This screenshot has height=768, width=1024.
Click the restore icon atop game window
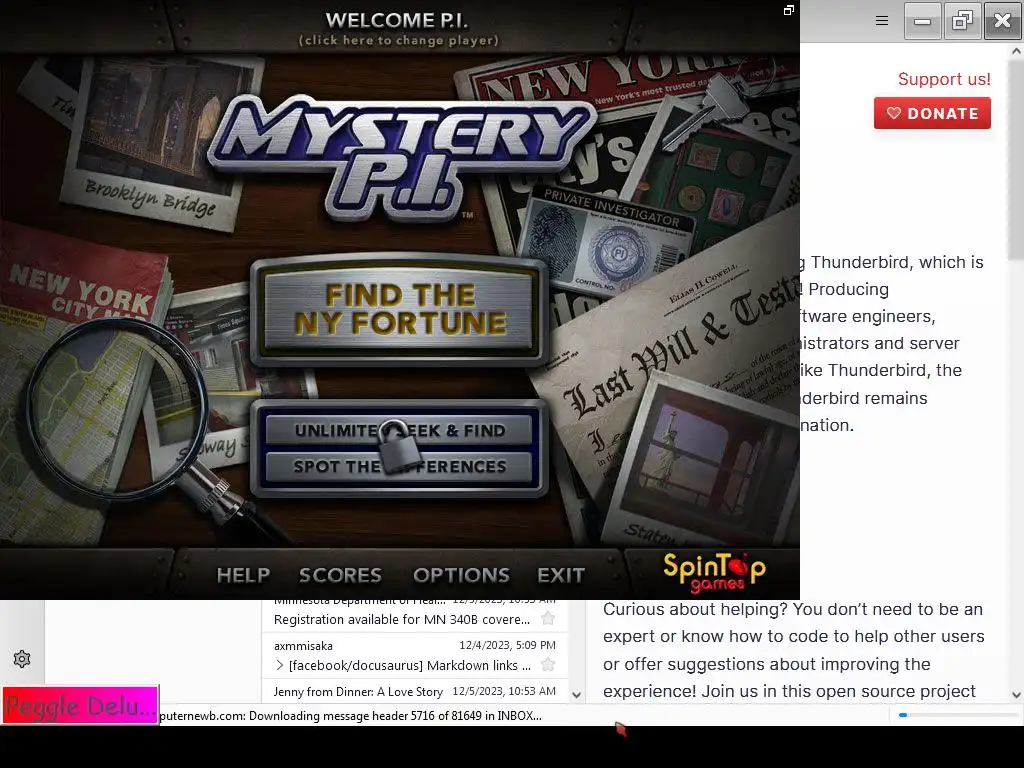pos(789,10)
